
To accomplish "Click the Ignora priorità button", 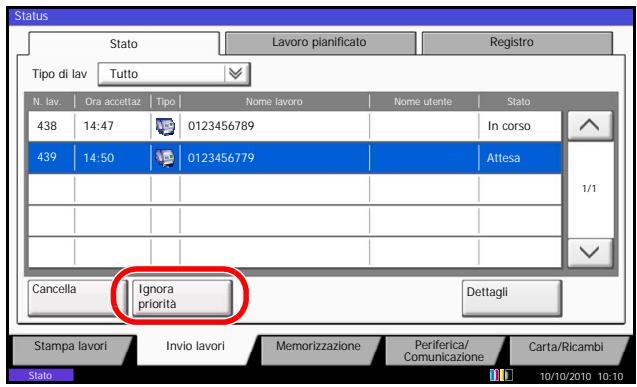I will point(182,298).
